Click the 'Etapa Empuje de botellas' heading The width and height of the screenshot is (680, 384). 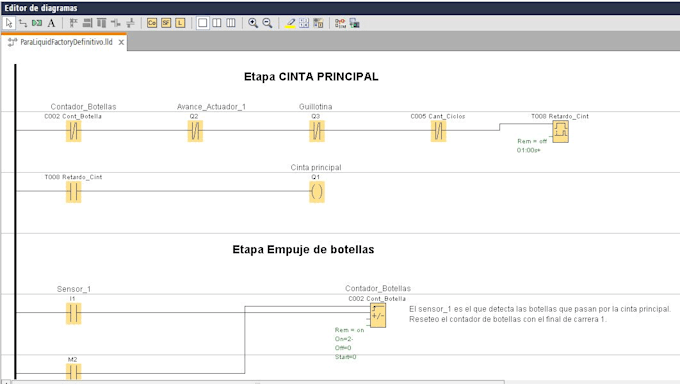pos(303,249)
